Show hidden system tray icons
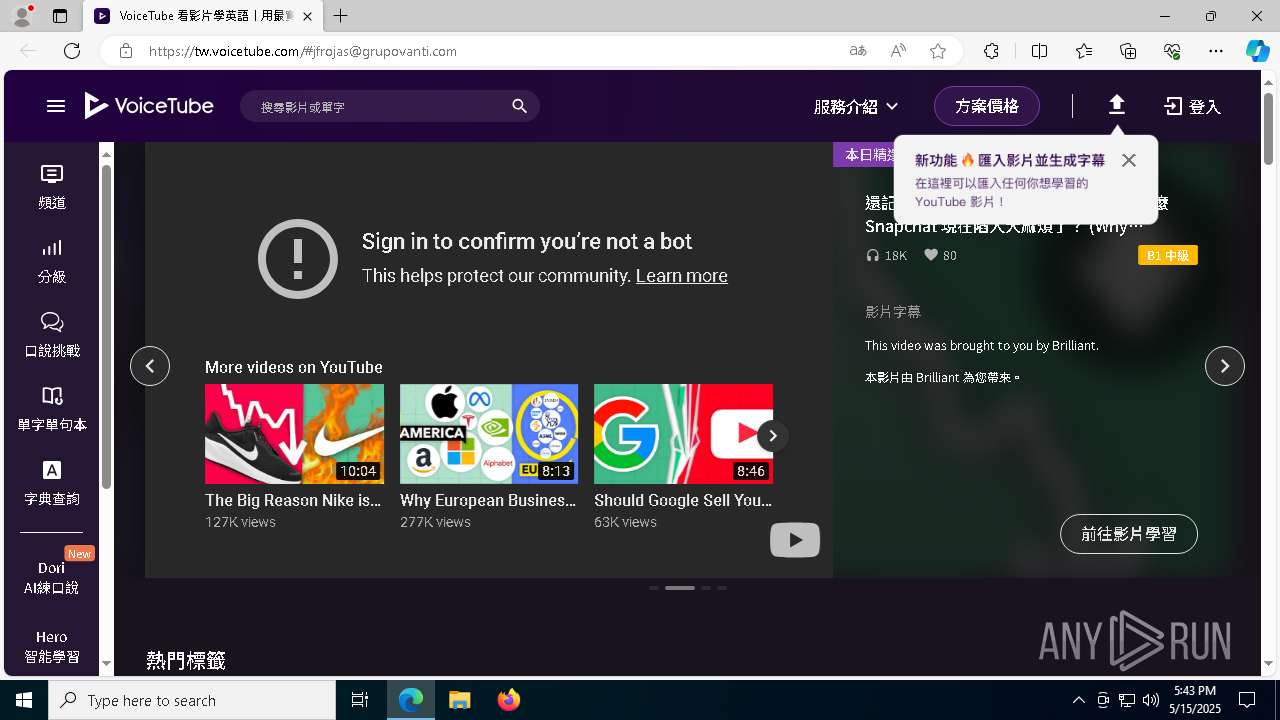 tap(1078, 700)
